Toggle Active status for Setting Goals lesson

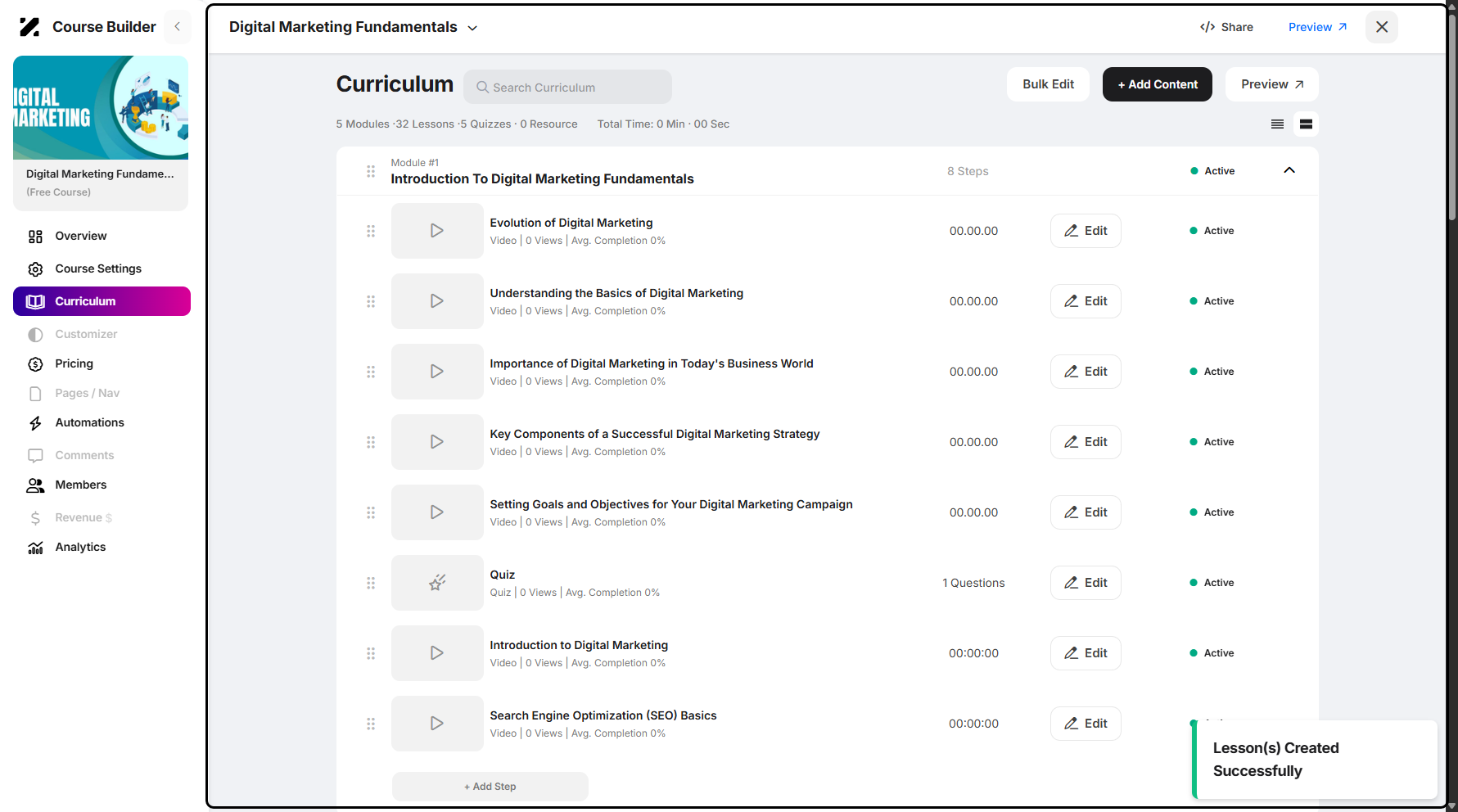point(1212,512)
